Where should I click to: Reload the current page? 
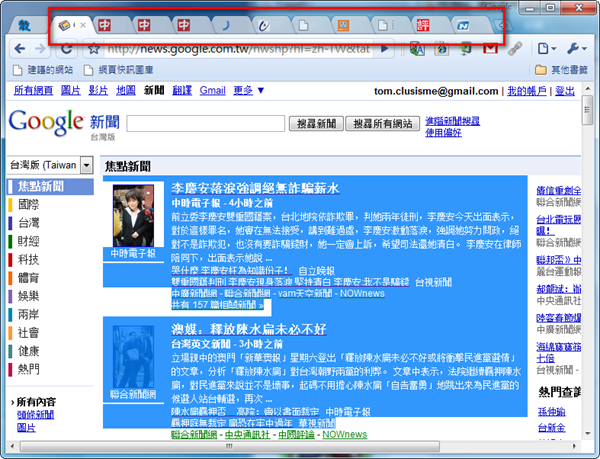(67, 49)
